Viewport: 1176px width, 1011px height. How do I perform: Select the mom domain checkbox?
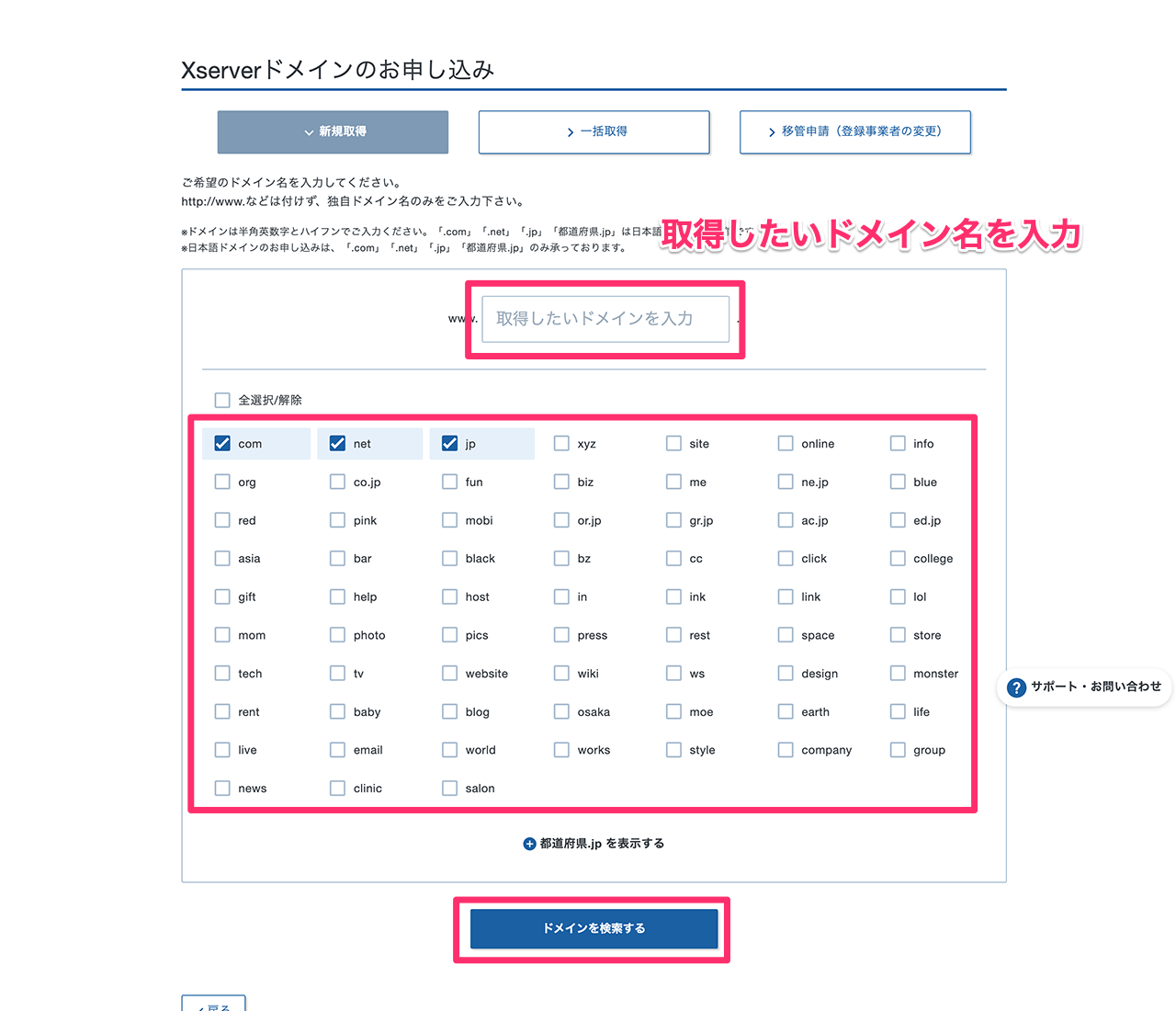[x=222, y=635]
